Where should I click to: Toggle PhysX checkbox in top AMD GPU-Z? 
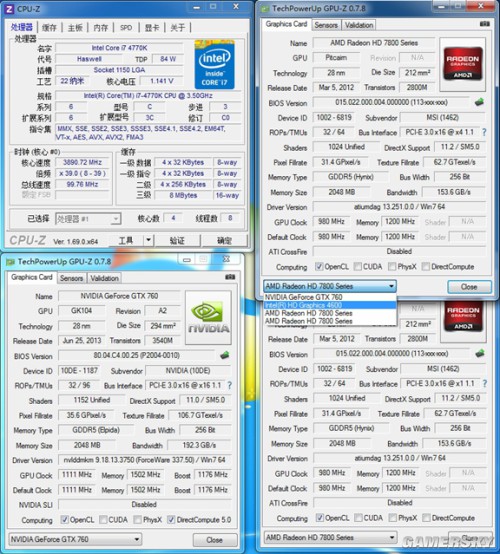(x=392, y=266)
